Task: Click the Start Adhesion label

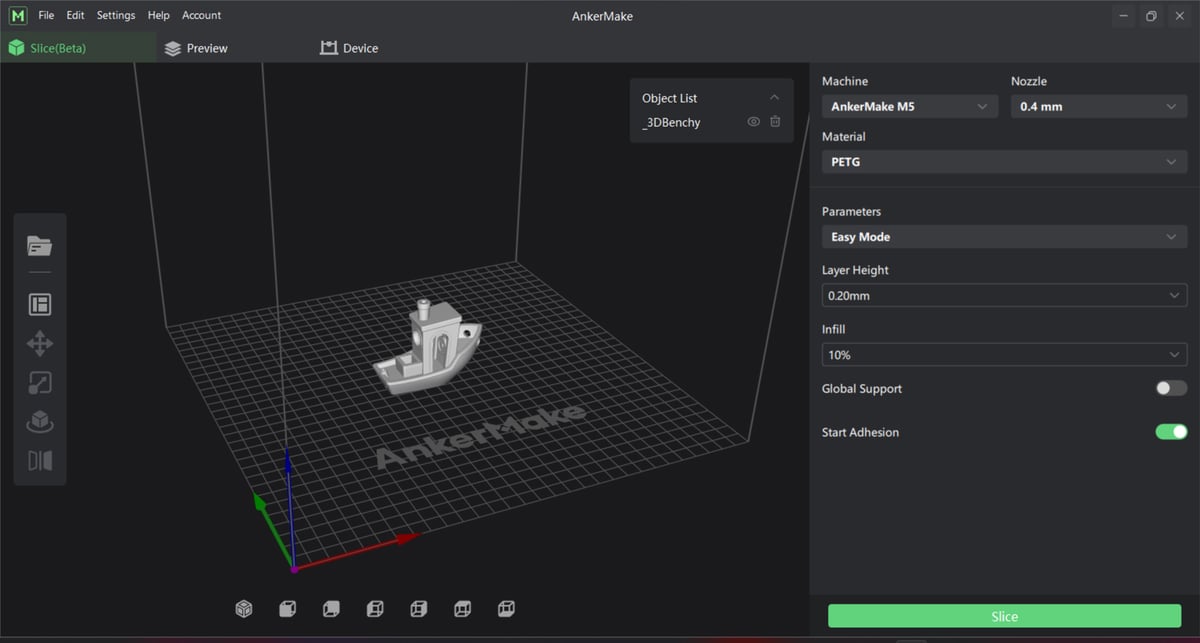Action: tap(860, 432)
